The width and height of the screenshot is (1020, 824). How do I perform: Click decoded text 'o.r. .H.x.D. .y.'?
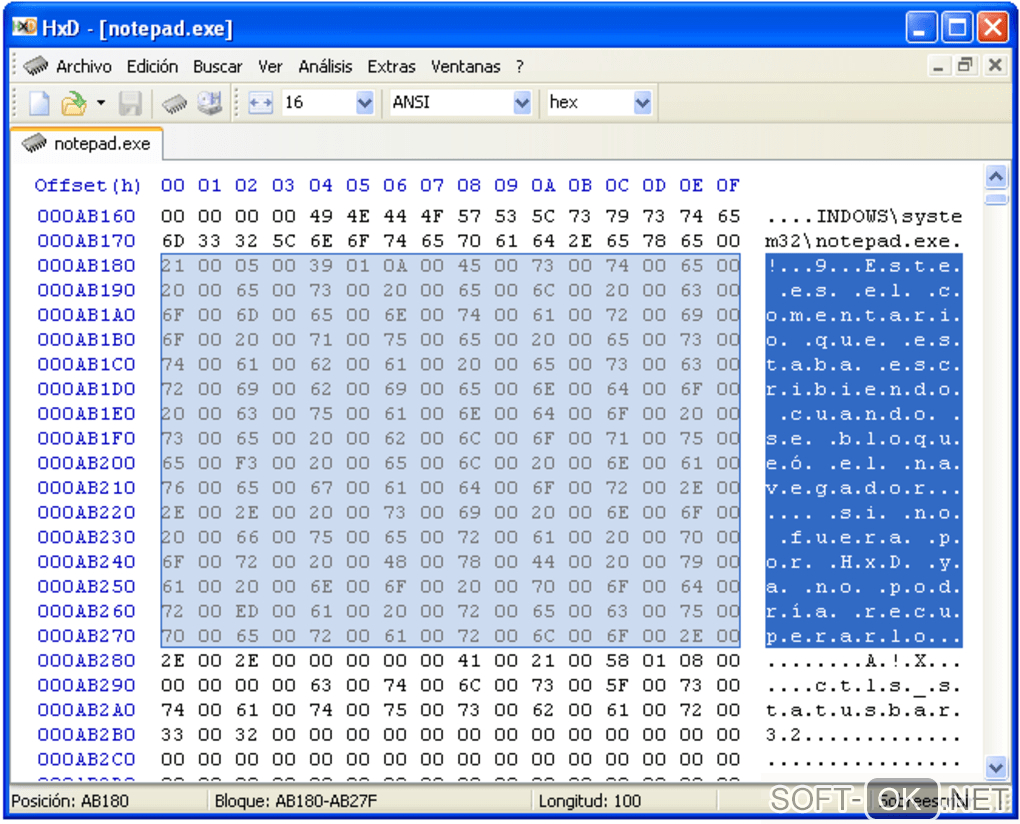(863, 562)
